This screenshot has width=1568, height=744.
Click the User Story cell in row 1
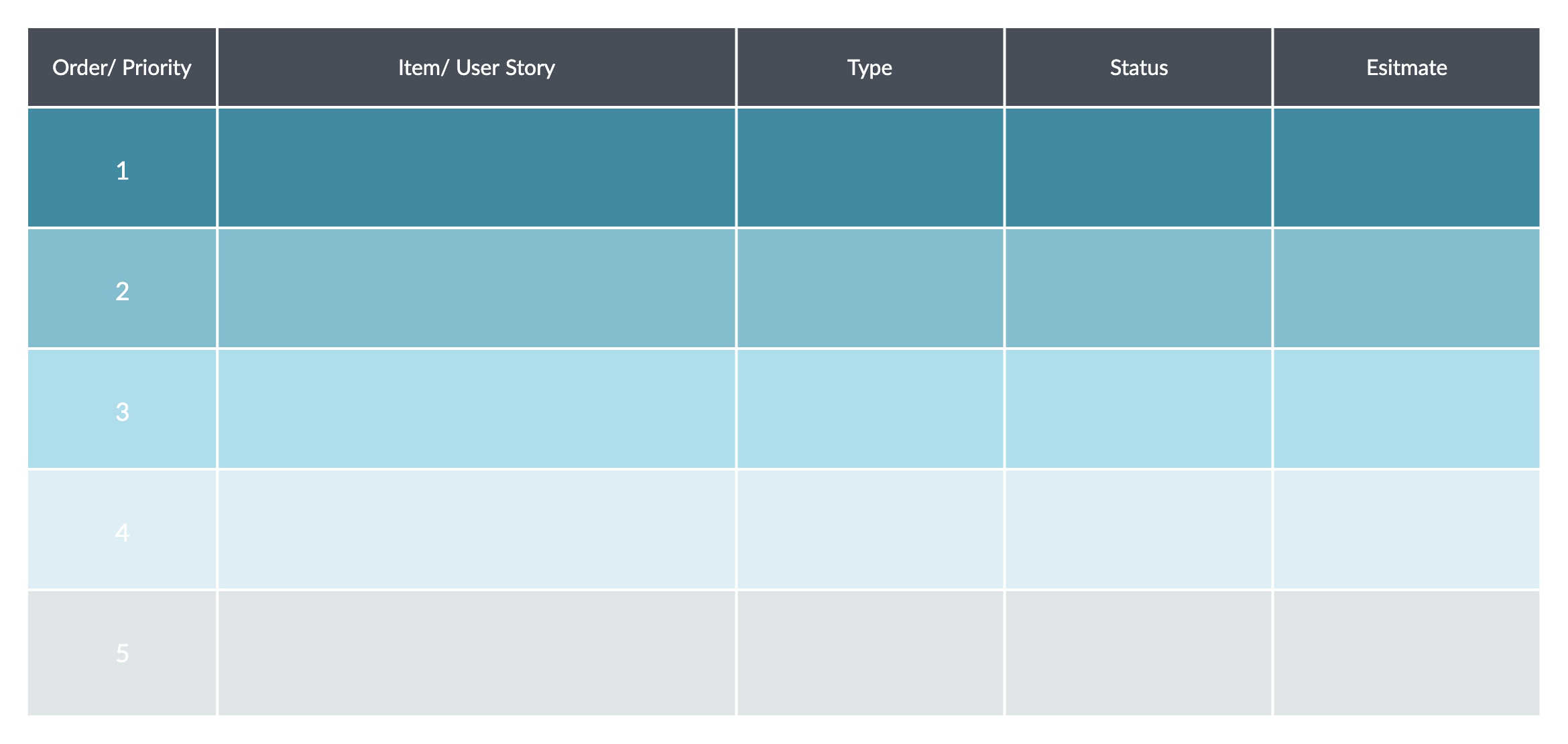(x=477, y=168)
